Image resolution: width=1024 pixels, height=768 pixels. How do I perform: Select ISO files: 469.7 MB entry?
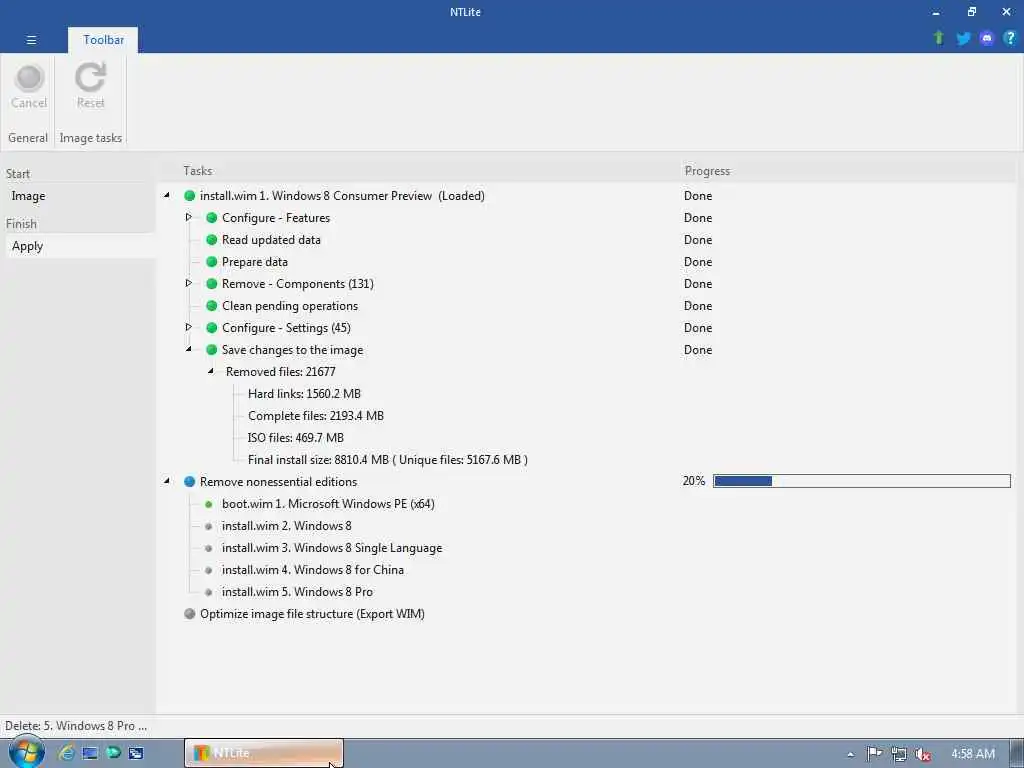click(296, 438)
